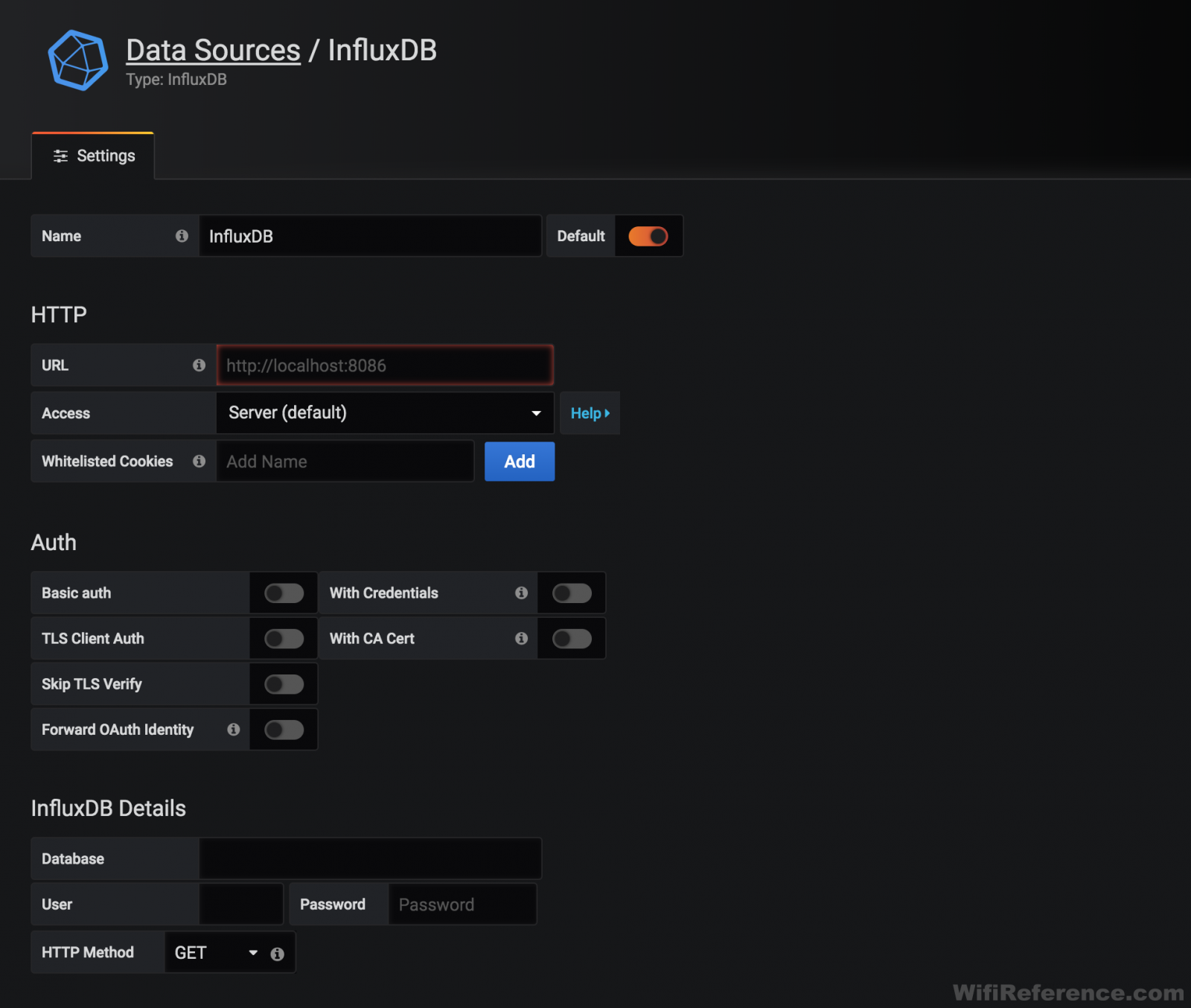1191x1008 pixels.
Task: Enable the With Credentials toggle
Action: click(x=572, y=593)
